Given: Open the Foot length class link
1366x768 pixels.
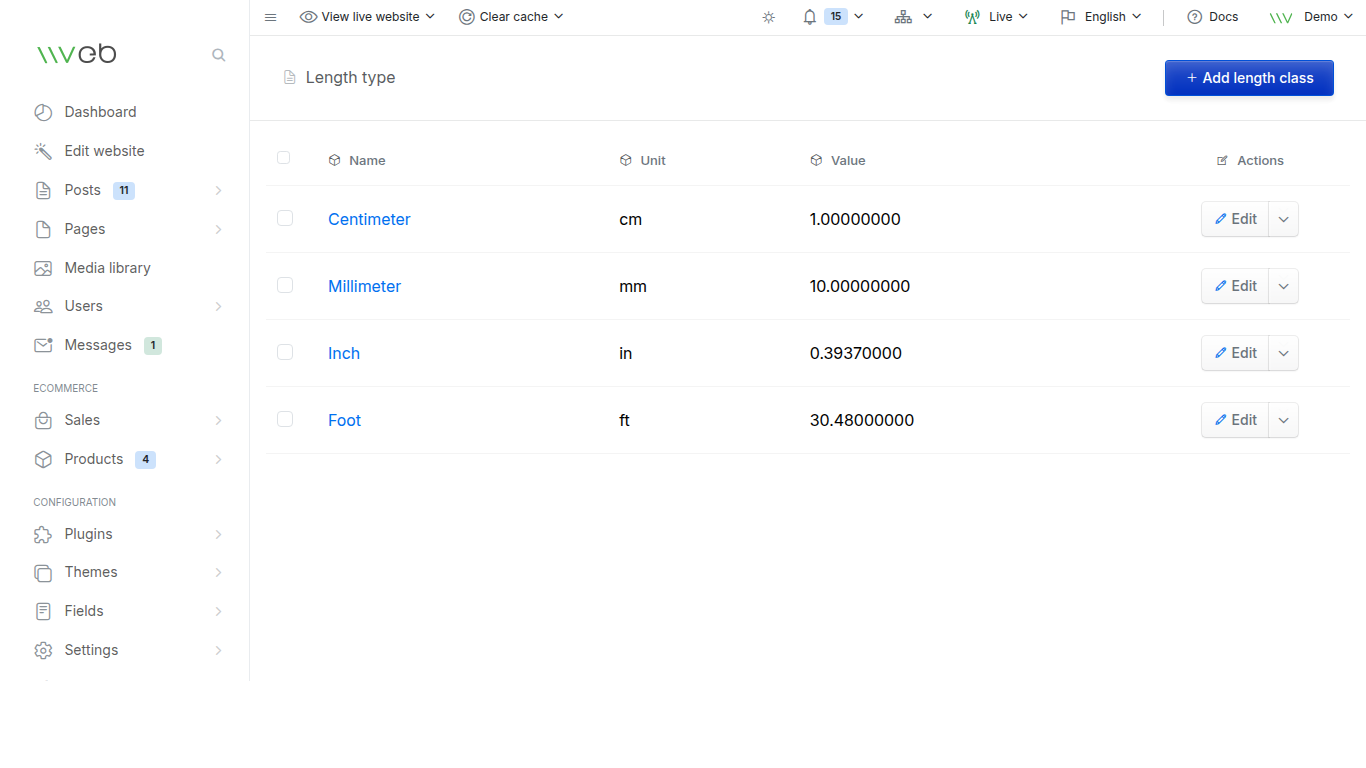Looking at the screenshot, I should coord(344,420).
